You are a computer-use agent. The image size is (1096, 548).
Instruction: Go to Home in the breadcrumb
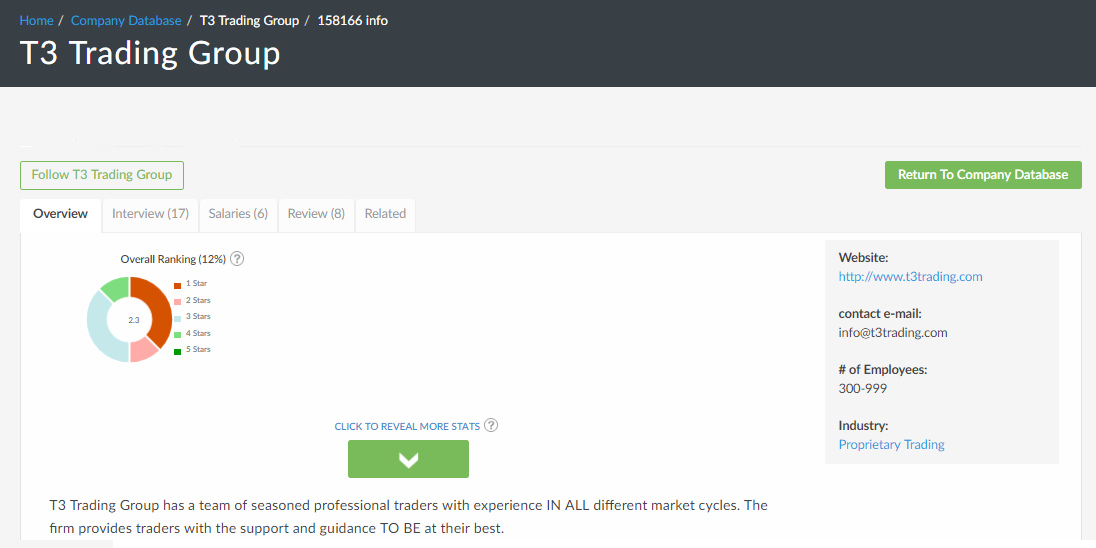tap(36, 20)
